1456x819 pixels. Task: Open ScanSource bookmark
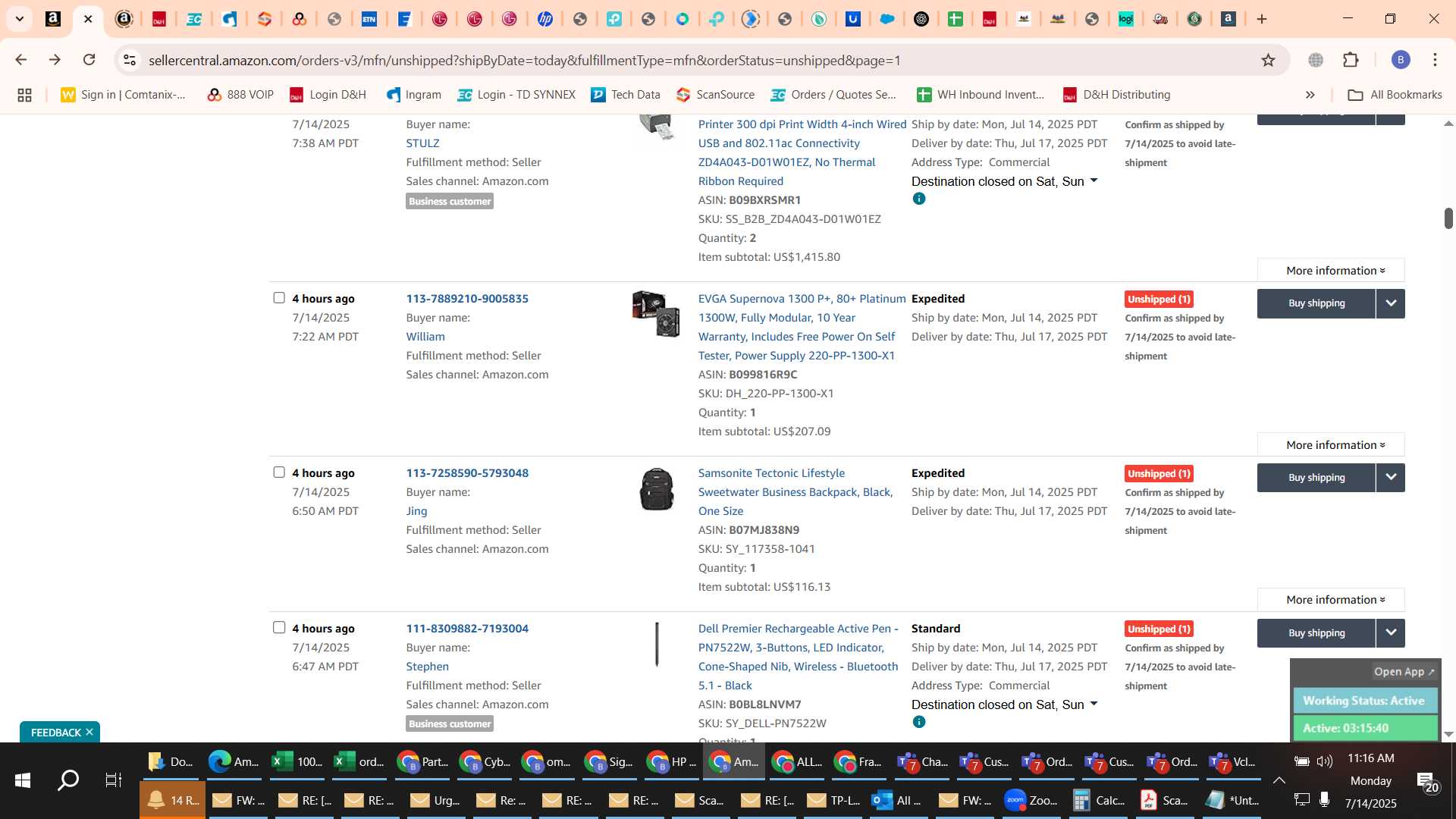716,95
